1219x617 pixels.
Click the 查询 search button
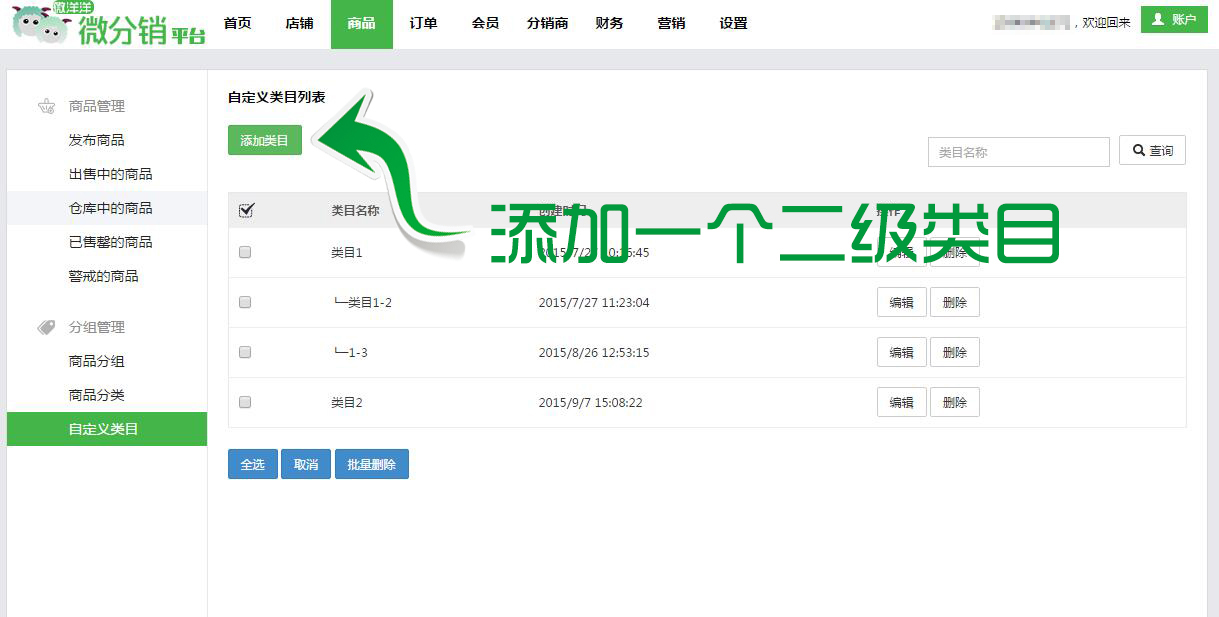point(1152,151)
